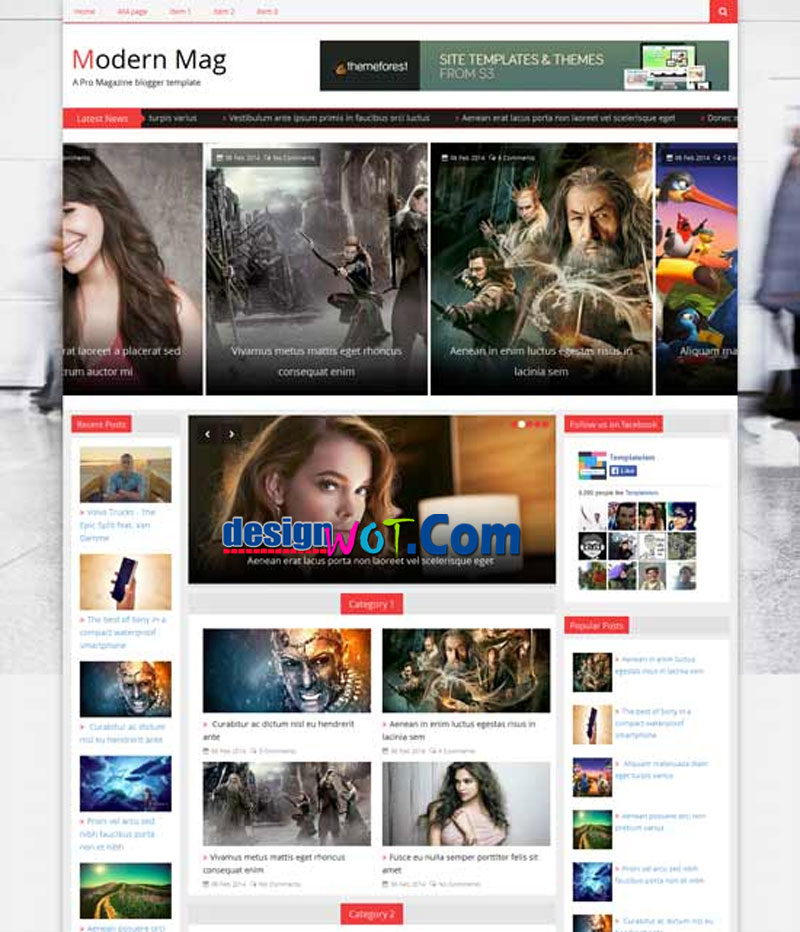Open the Category 2 heading button
This screenshot has width=800, height=932.
click(371, 914)
